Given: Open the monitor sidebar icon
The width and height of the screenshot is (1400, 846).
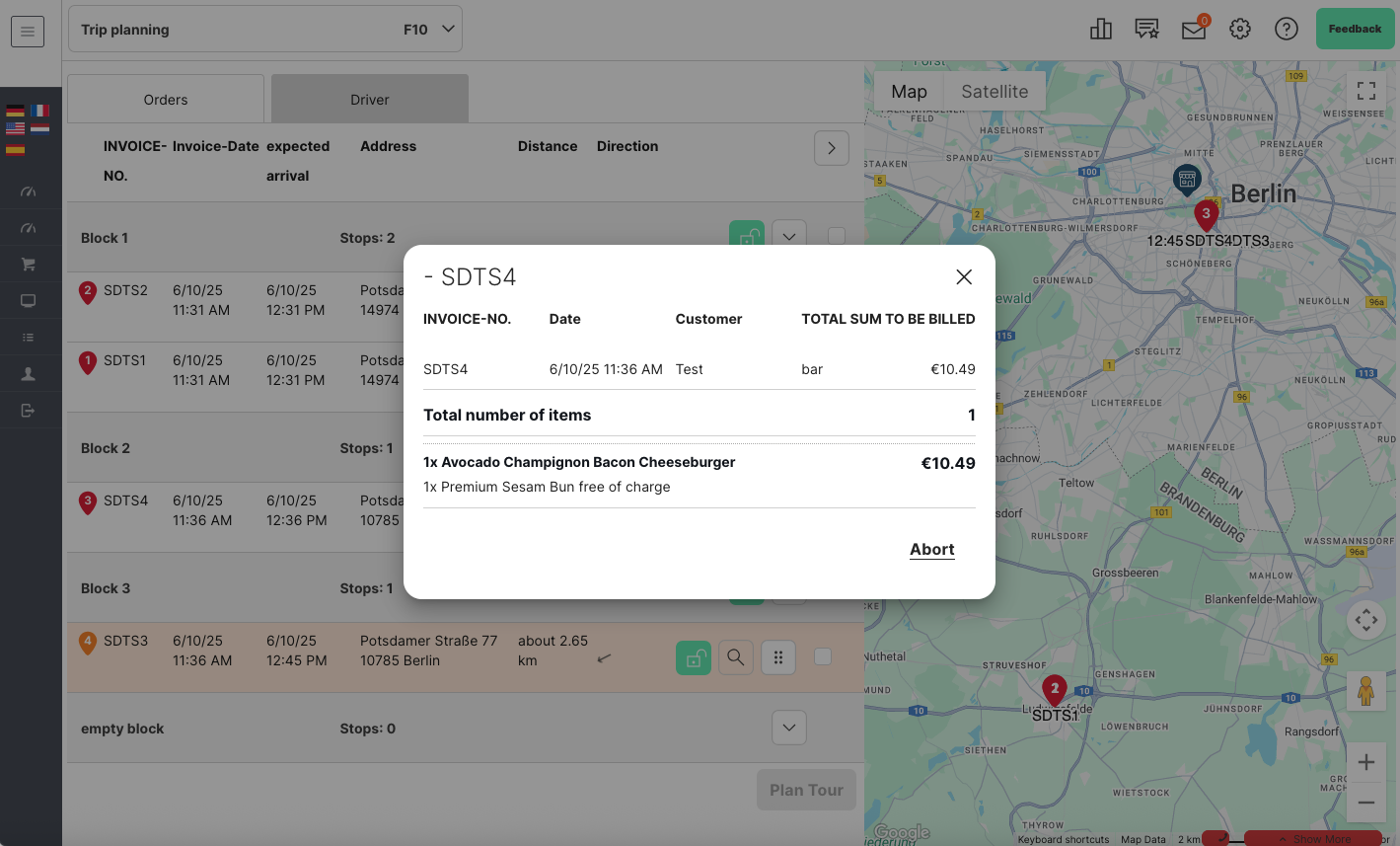Looking at the screenshot, I should [x=28, y=301].
